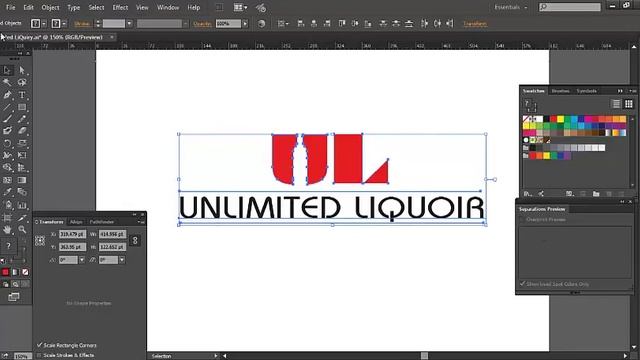The image size is (640, 360).
Task: Open the Arrange Documents icon
Action: click(240, 7)
